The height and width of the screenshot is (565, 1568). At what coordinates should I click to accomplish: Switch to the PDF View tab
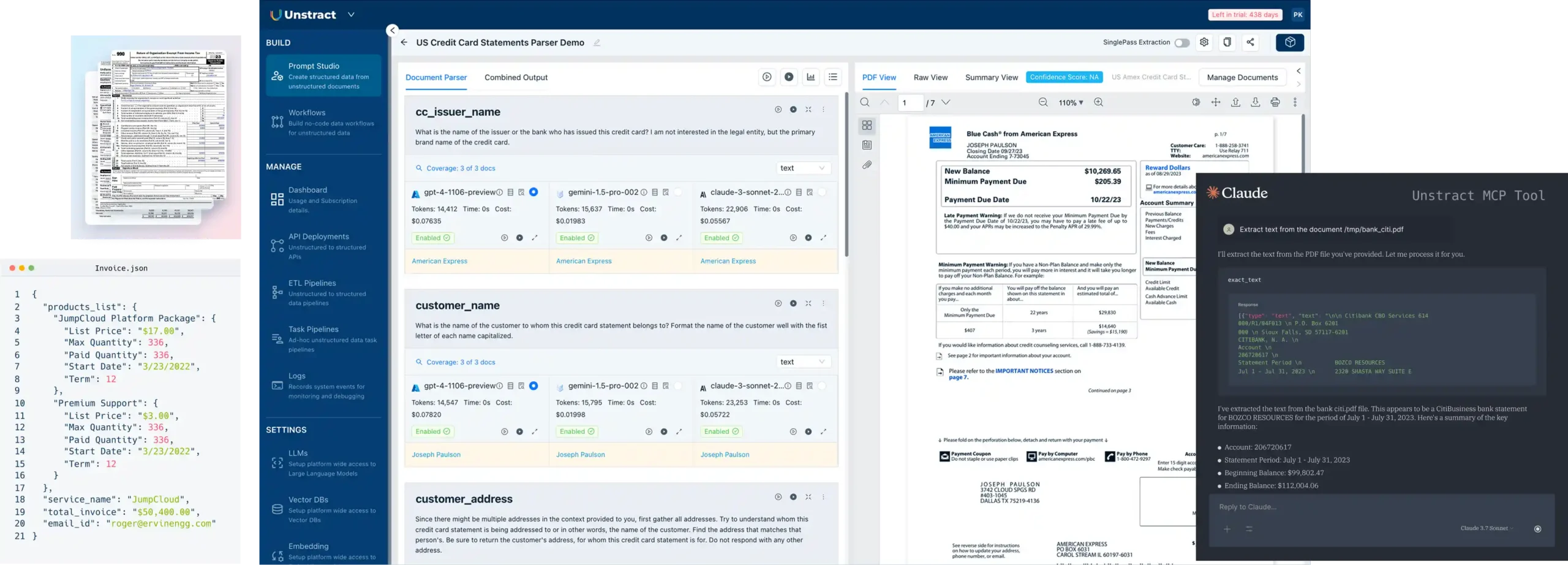[879, 77]
